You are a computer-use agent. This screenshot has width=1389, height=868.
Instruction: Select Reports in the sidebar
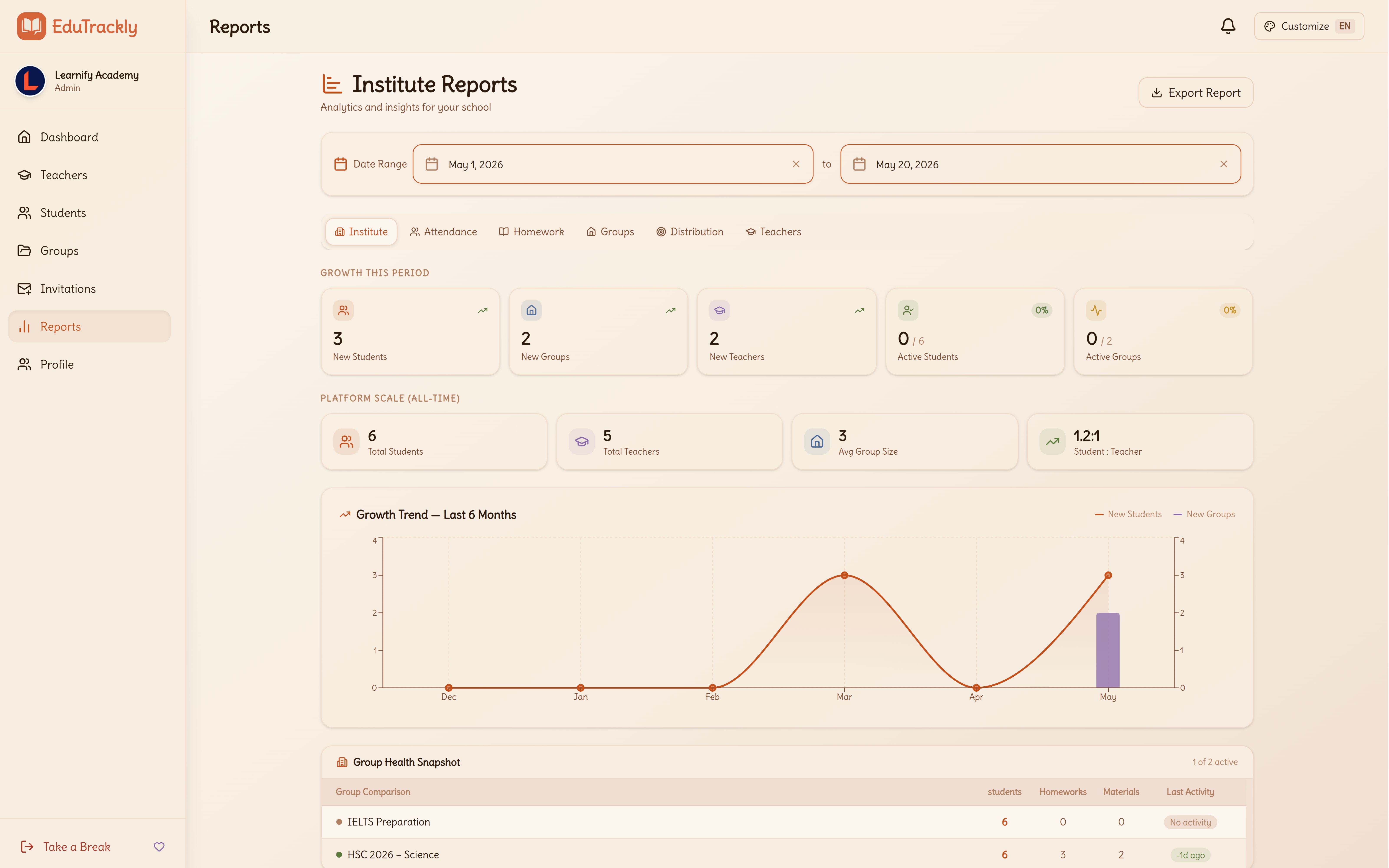pyautogui.click(x=90, y=327)
